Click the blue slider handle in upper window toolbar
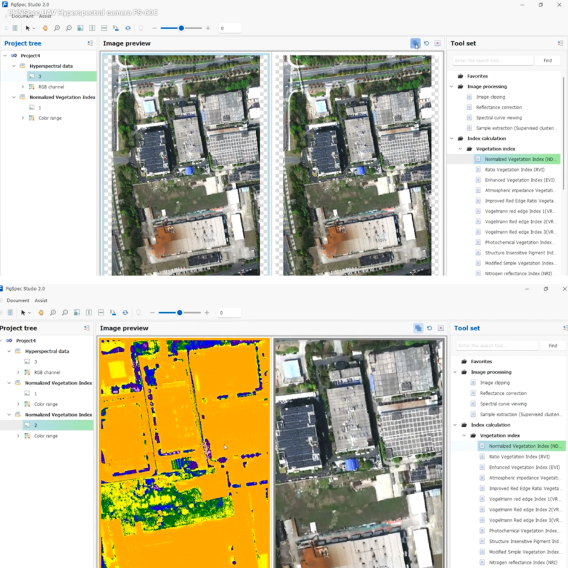 pyautogui.click(x=181, y=28)
